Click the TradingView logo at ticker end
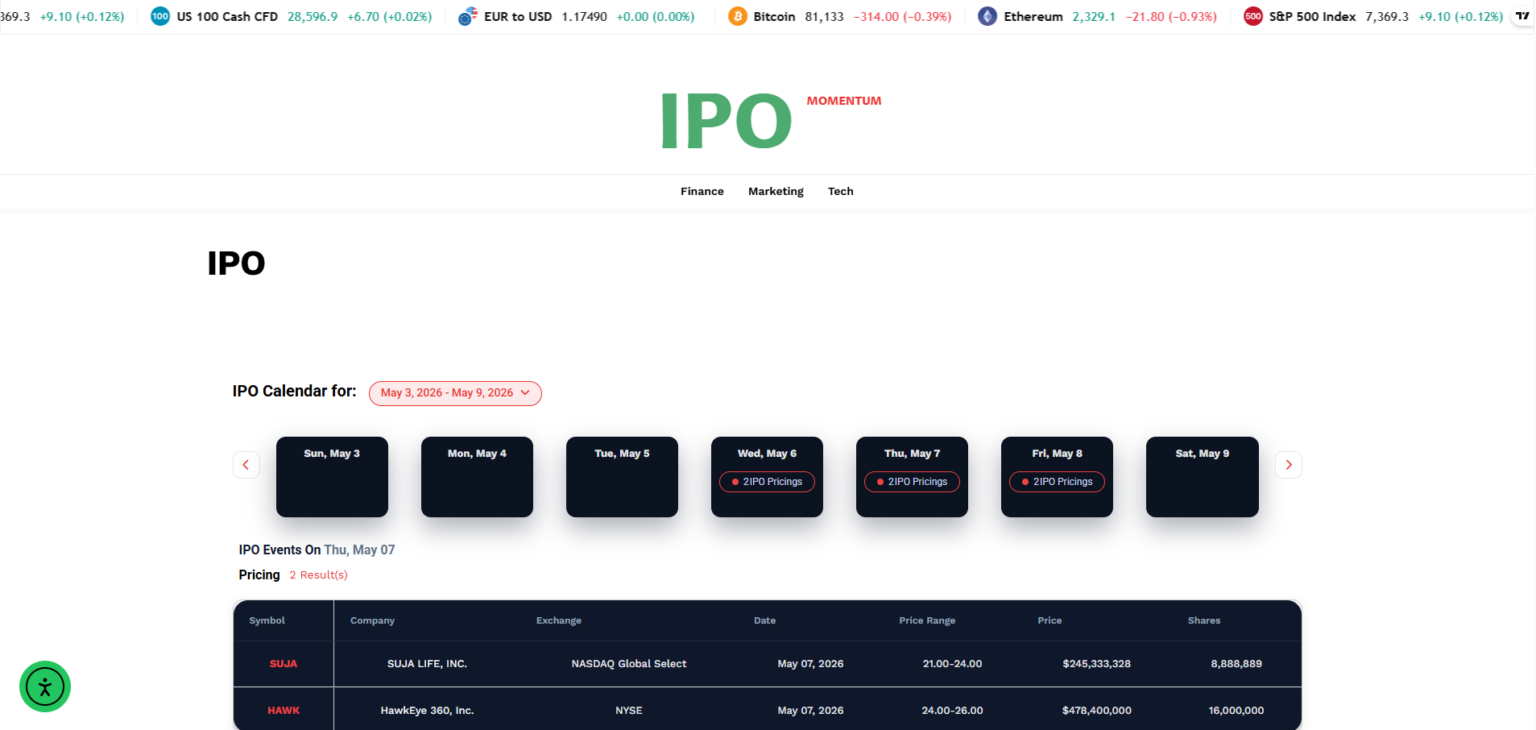Screen dimensions: 1536x730 tap(1522, 17)
